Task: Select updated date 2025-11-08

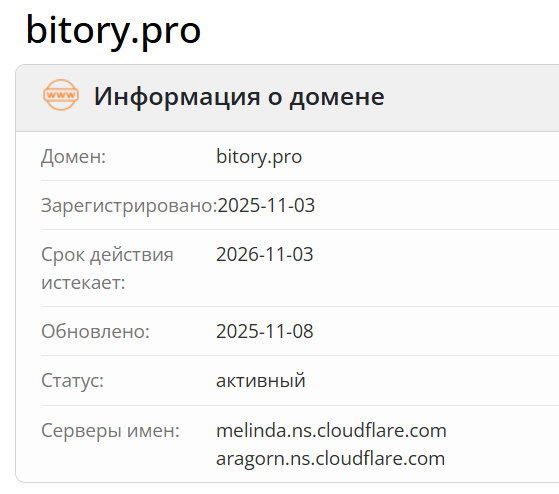Action: pyautogui.click(x=265, y=331)
